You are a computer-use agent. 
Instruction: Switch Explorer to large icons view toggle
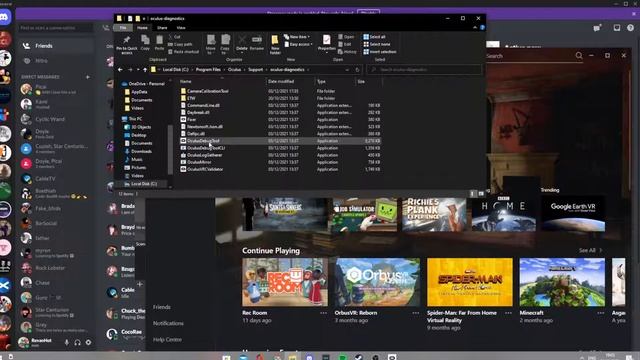click(x=481, y=194)
